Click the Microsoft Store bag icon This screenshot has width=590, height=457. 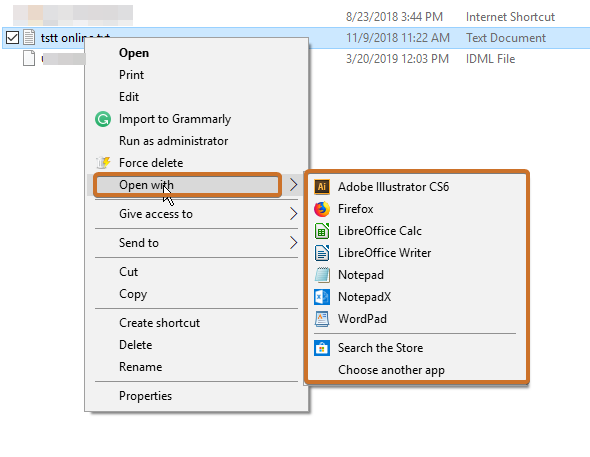tap(322, 348)
